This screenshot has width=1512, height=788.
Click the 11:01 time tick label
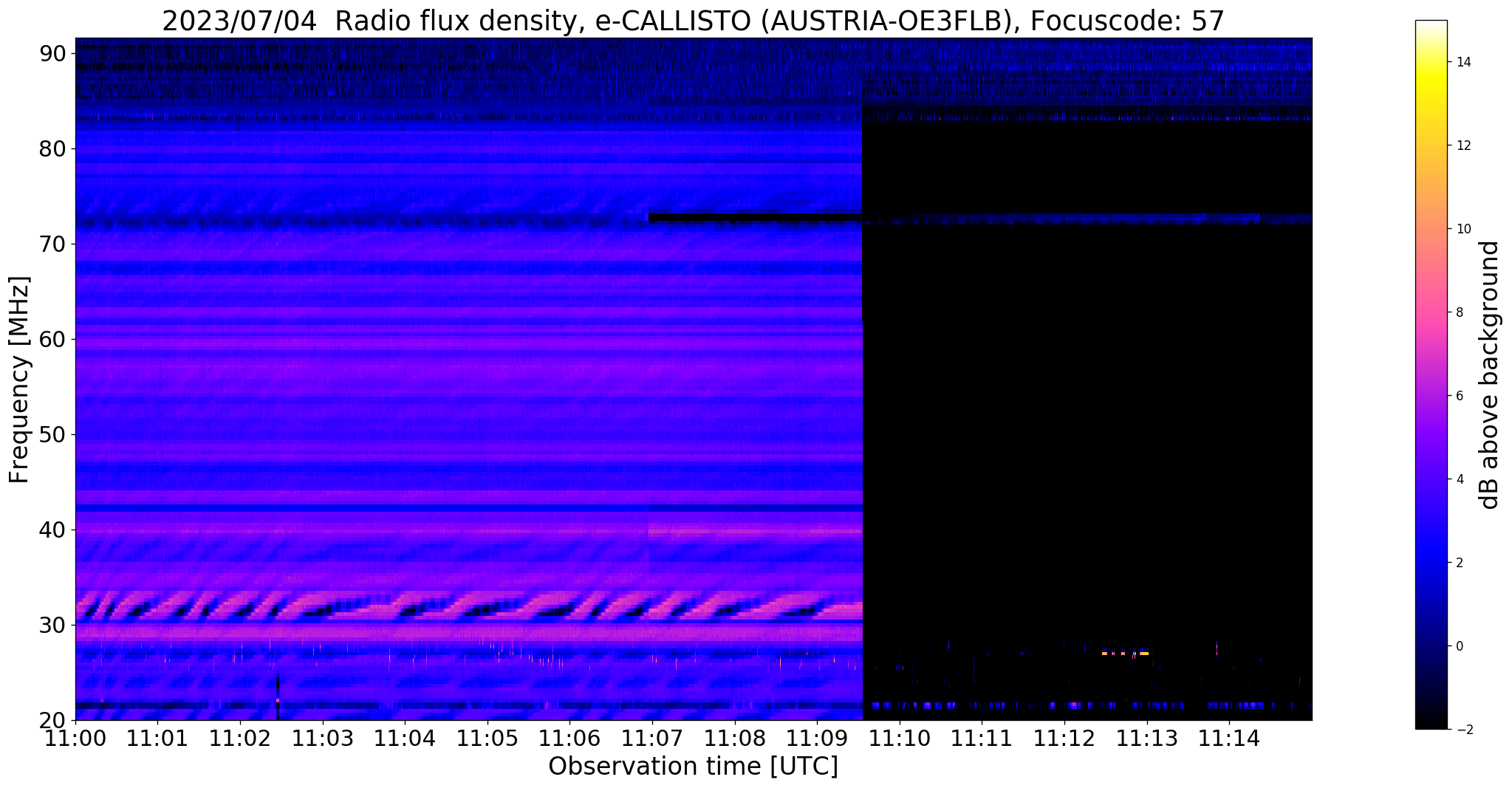coord(158,738)
